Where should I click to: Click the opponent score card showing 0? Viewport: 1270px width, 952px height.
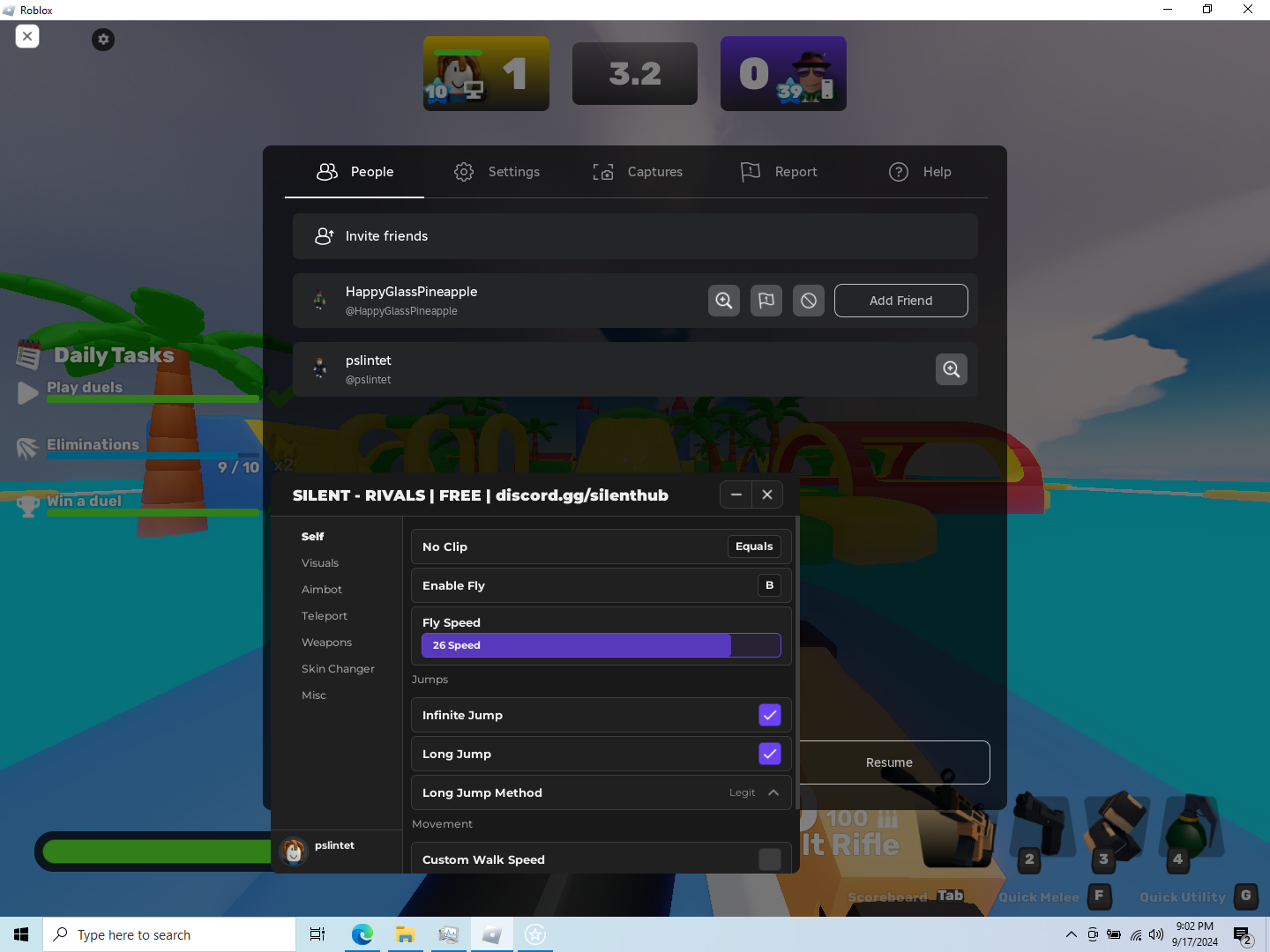783,73
